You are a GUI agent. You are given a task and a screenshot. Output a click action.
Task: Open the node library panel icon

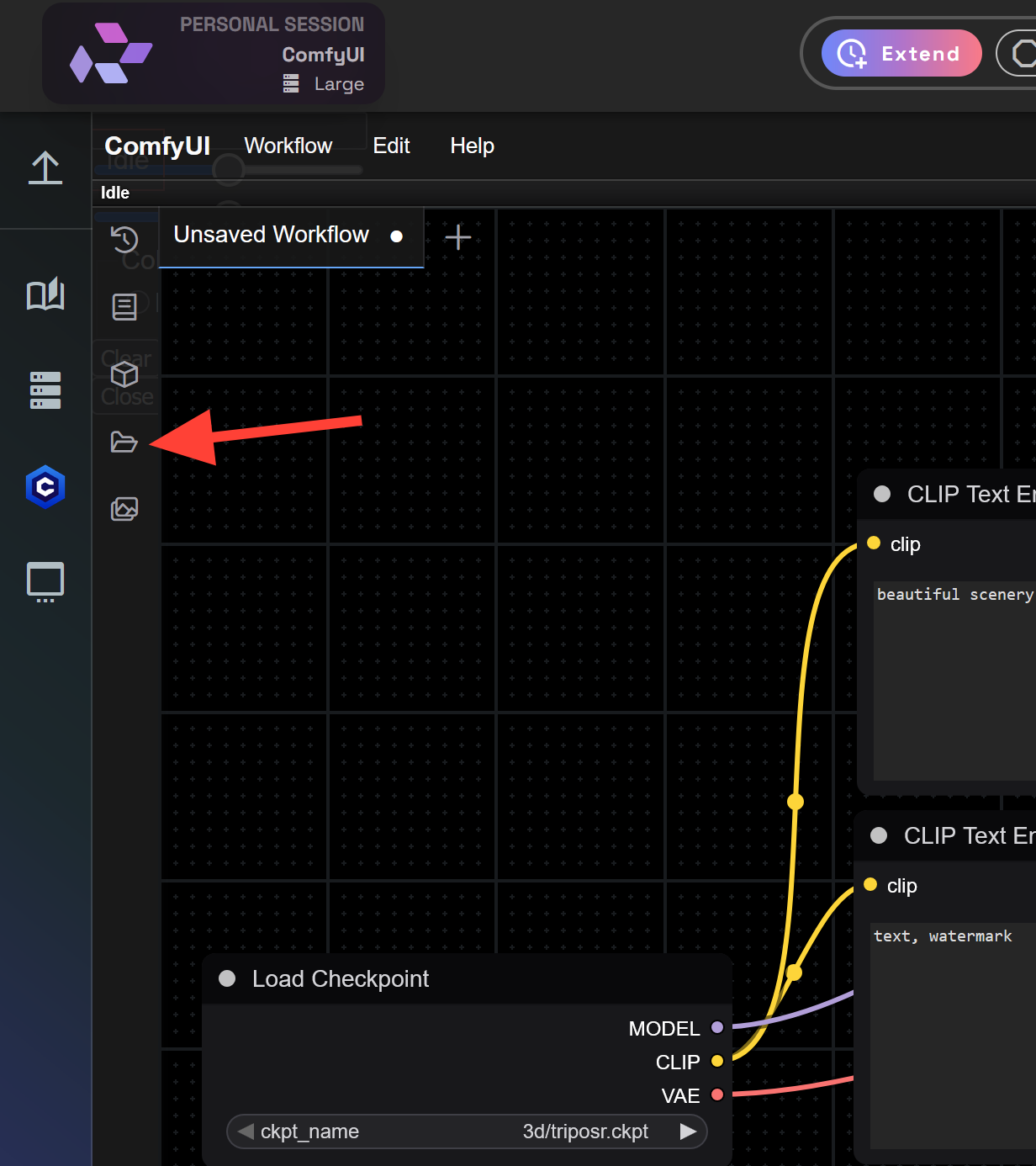124,306
